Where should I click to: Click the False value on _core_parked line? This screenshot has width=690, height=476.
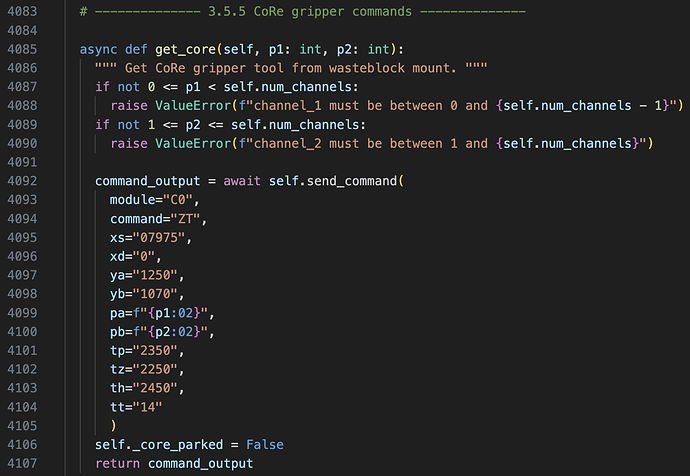(x=265, y=445)
